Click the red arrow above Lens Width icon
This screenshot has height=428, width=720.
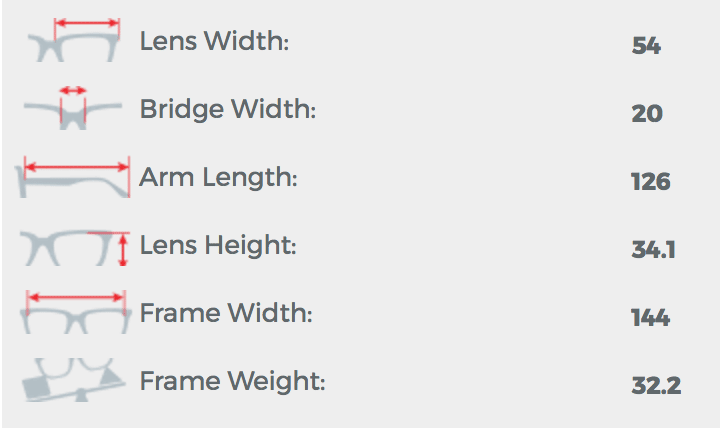[x=87, y=23]
